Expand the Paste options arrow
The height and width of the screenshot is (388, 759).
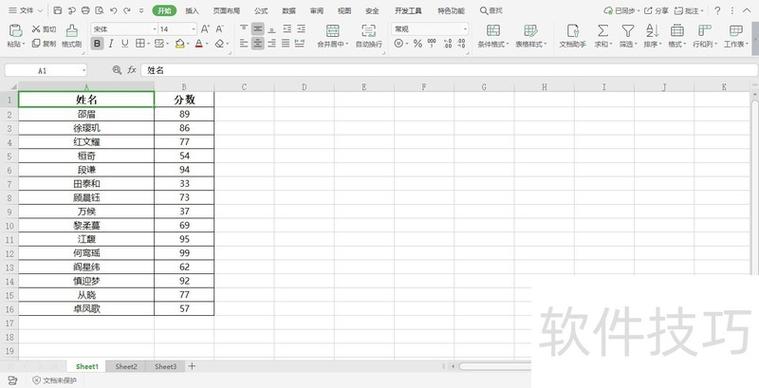[24, 44]
